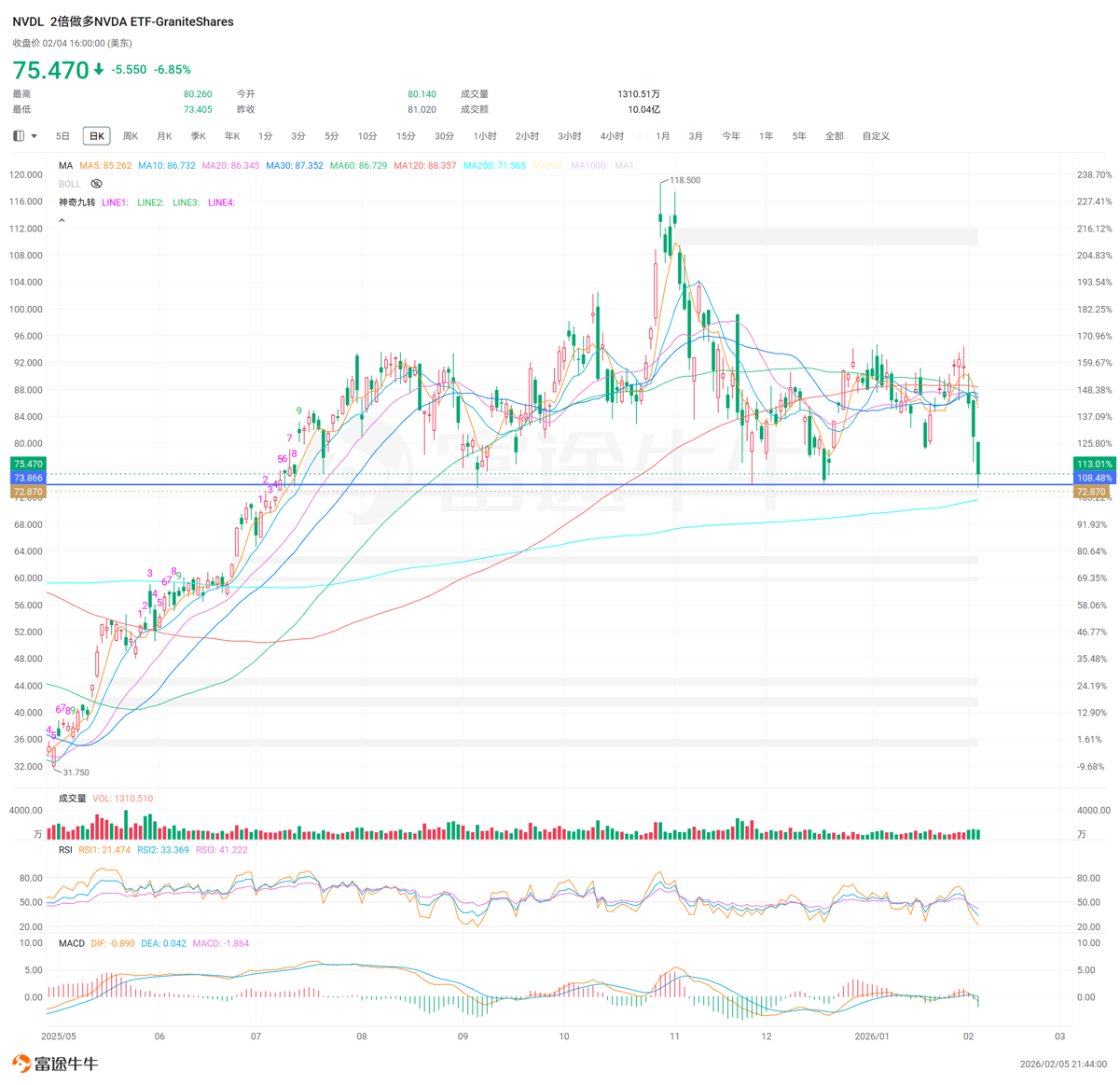Select the 30分 minute interval tab

[x=444, y=136]
